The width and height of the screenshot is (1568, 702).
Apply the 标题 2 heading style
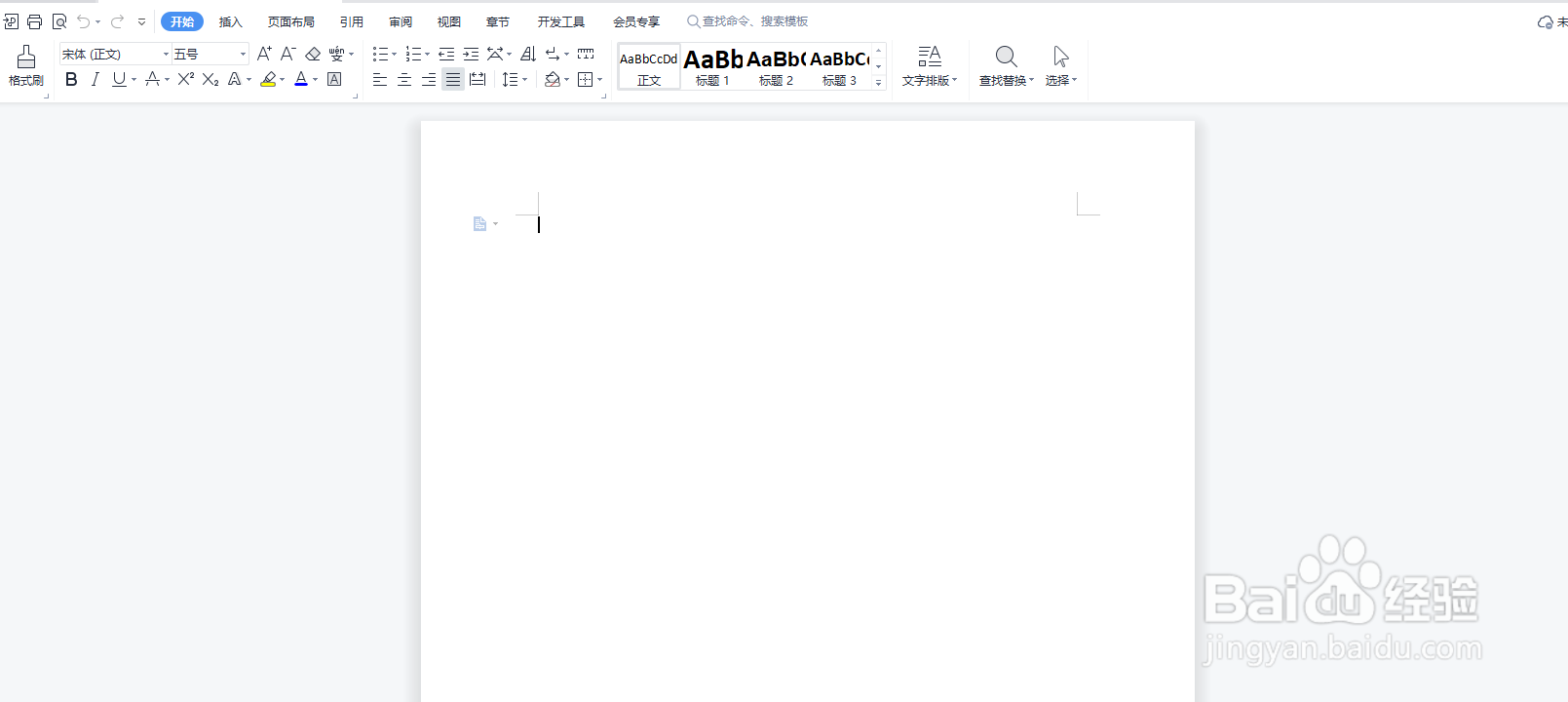pyautogui.click(x=776, y=66)
